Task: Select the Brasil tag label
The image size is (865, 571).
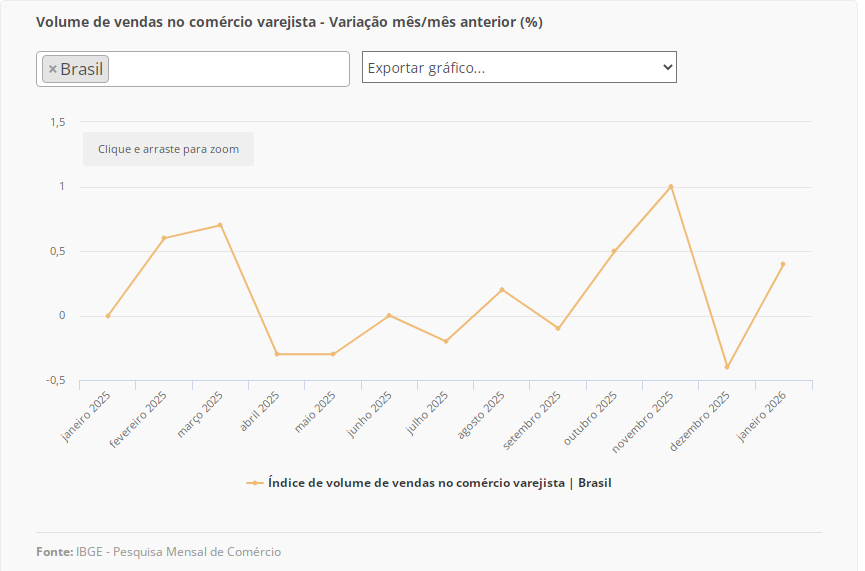Action: 82,69
